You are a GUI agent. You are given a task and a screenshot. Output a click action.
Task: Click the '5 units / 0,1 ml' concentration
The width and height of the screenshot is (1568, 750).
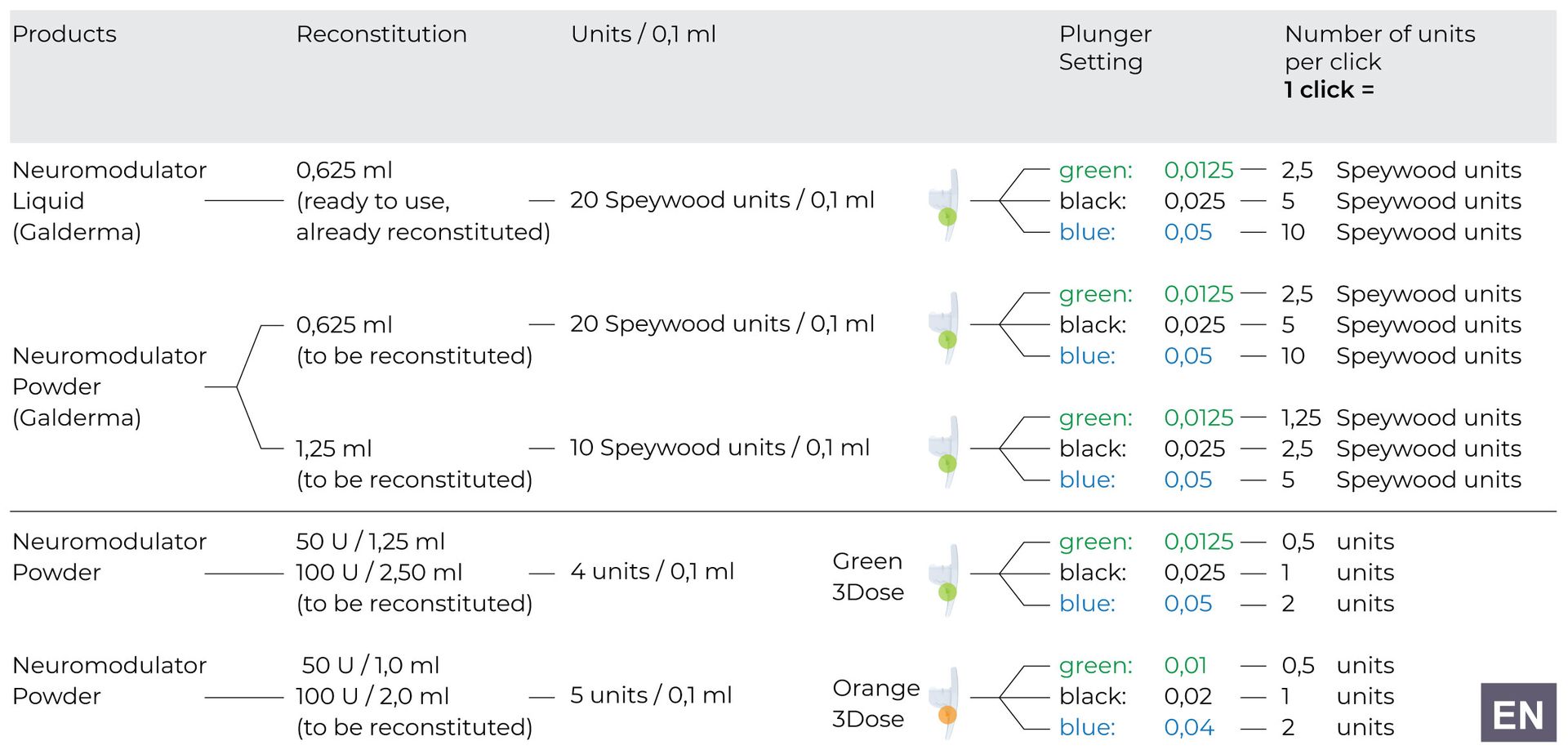(651, 695)
